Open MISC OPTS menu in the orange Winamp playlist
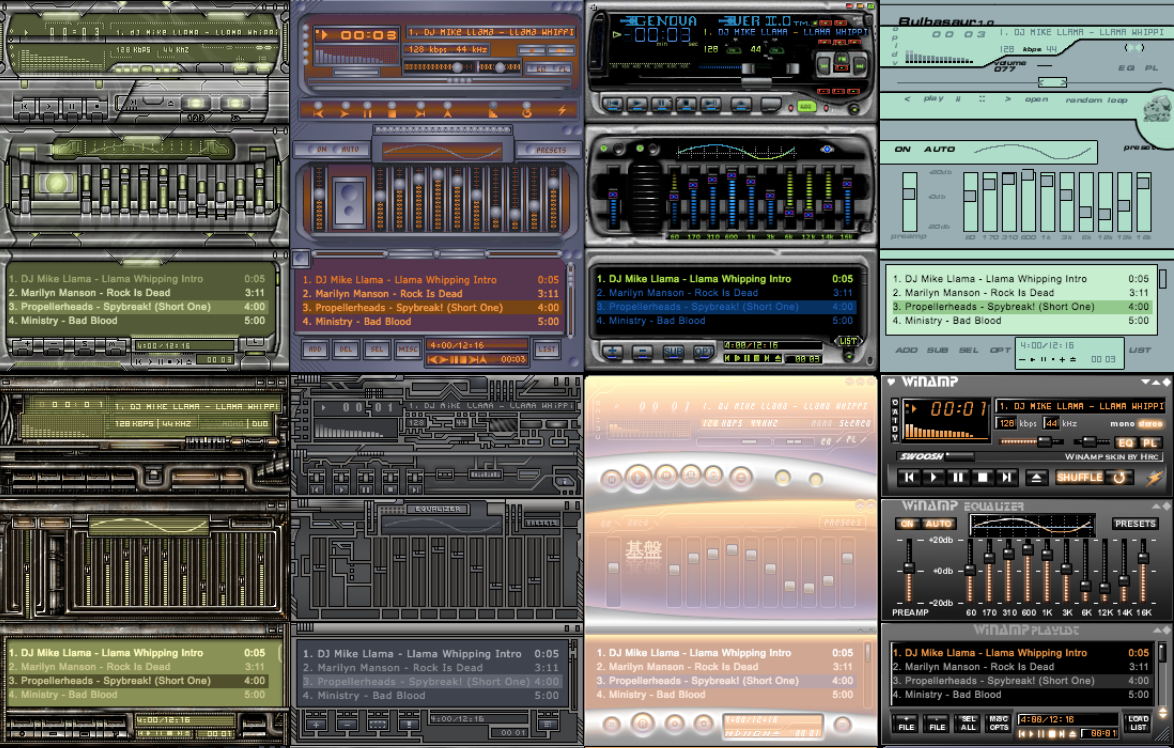Image resolution: width=1174 pixels, height=748 pixels. click(998, 722)
